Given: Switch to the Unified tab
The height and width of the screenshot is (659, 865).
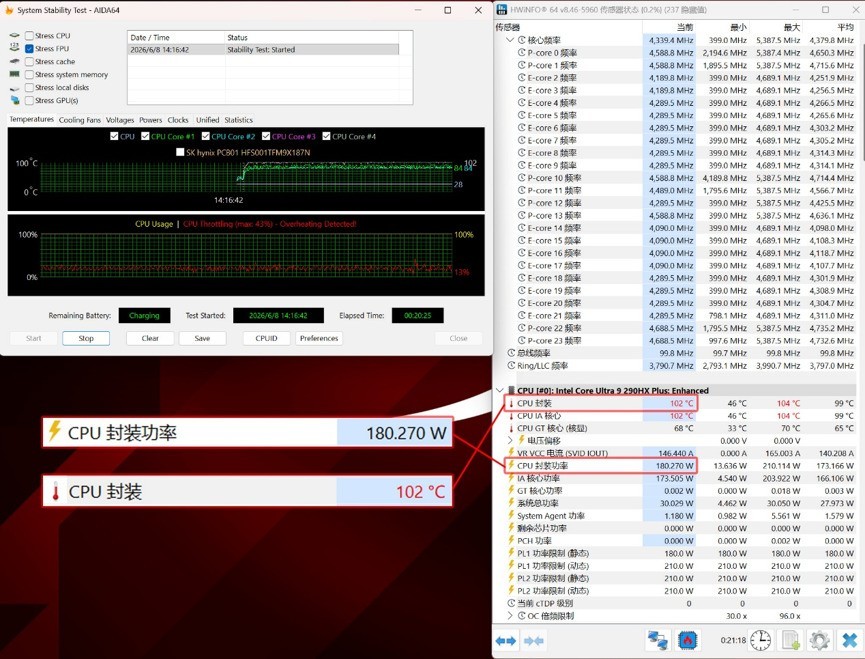Looking at the screenshot, I should [207, 120].
